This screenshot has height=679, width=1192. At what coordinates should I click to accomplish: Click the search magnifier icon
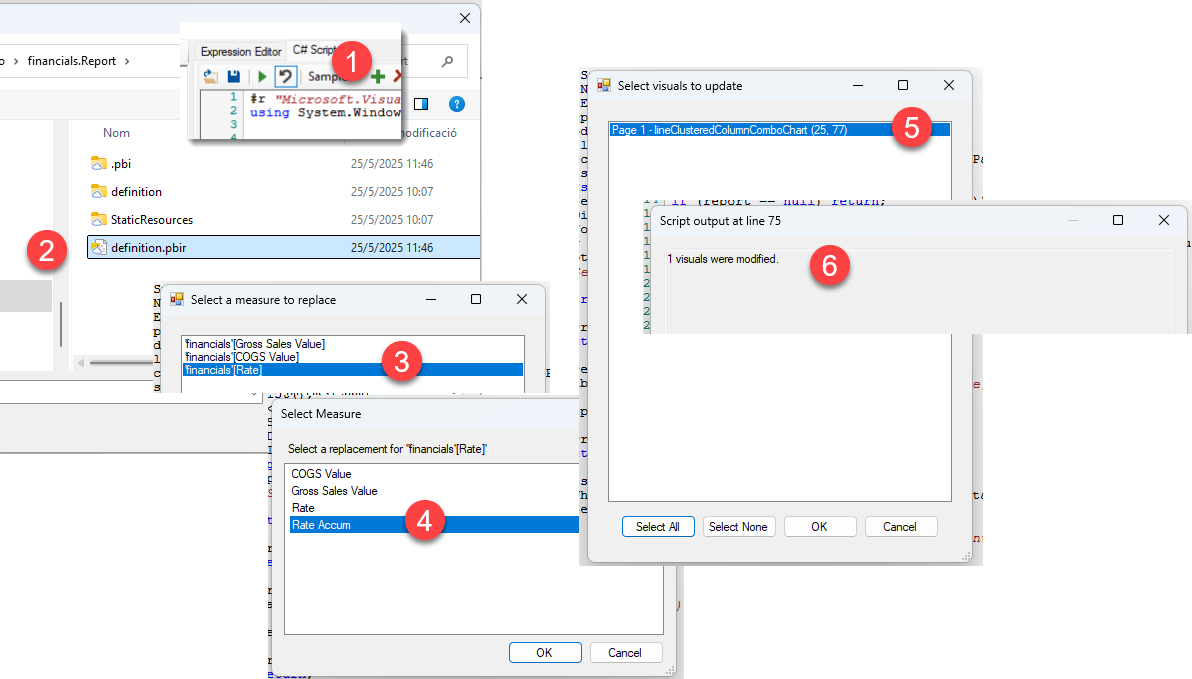[447, 61]
